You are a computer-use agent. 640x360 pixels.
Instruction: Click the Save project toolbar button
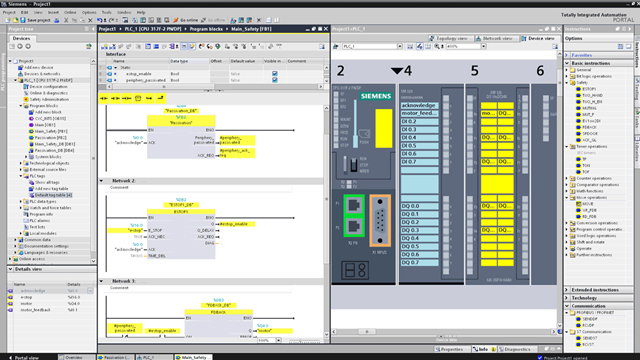(x=35, y=20)
